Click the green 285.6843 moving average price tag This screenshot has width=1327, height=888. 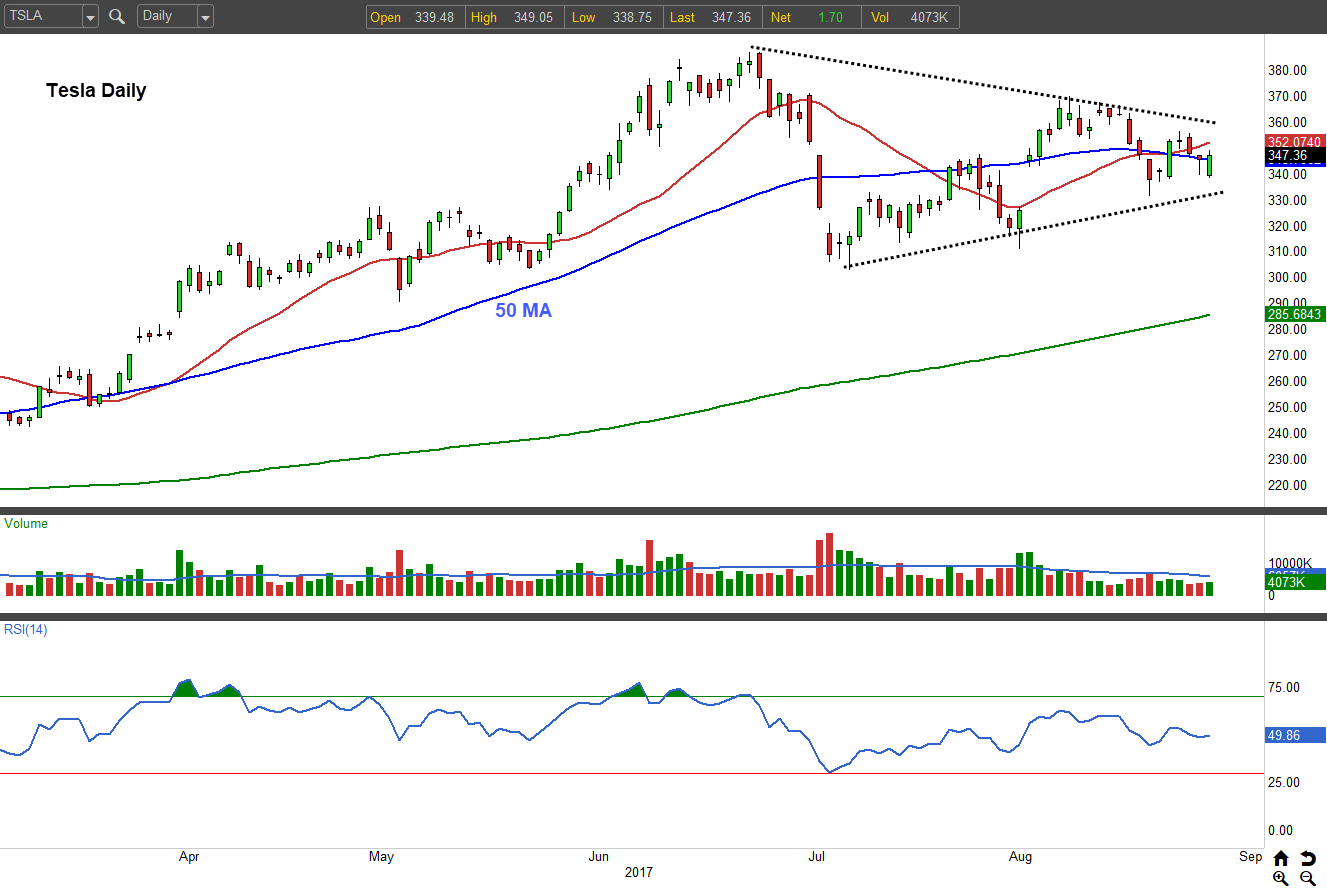(1295, 314)
